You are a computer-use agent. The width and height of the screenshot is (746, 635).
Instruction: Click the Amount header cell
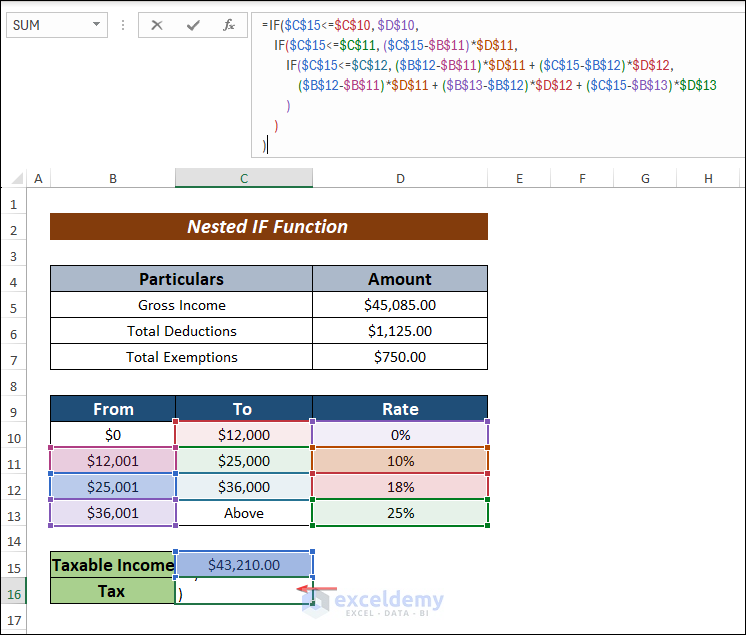(x=400, y=279)
